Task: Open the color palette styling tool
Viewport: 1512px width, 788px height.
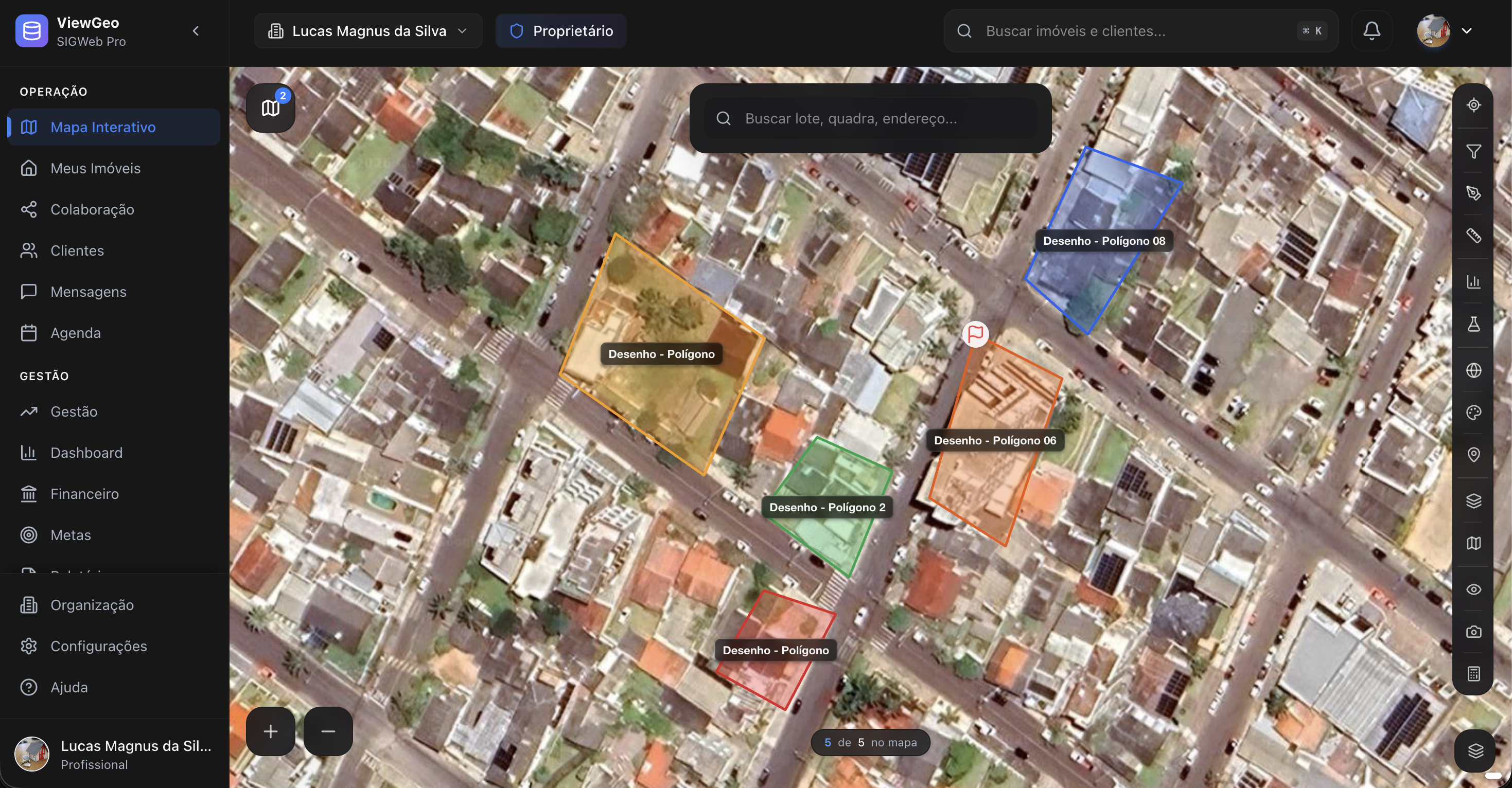Action: (1473, 413)
